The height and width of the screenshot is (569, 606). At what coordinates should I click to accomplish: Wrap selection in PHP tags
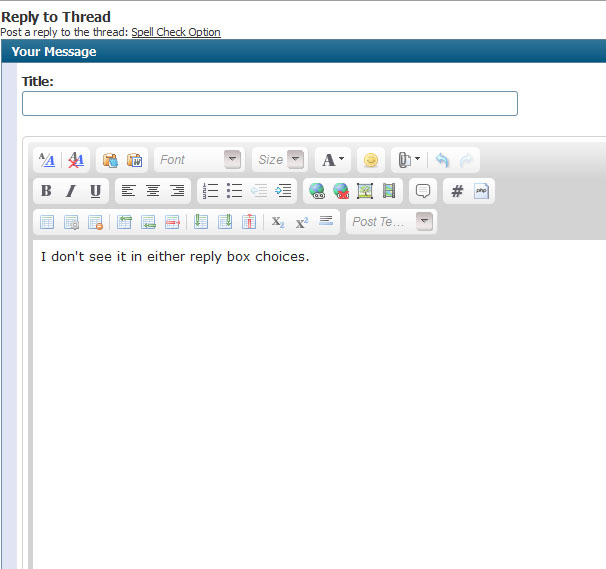tap(481, 191)
